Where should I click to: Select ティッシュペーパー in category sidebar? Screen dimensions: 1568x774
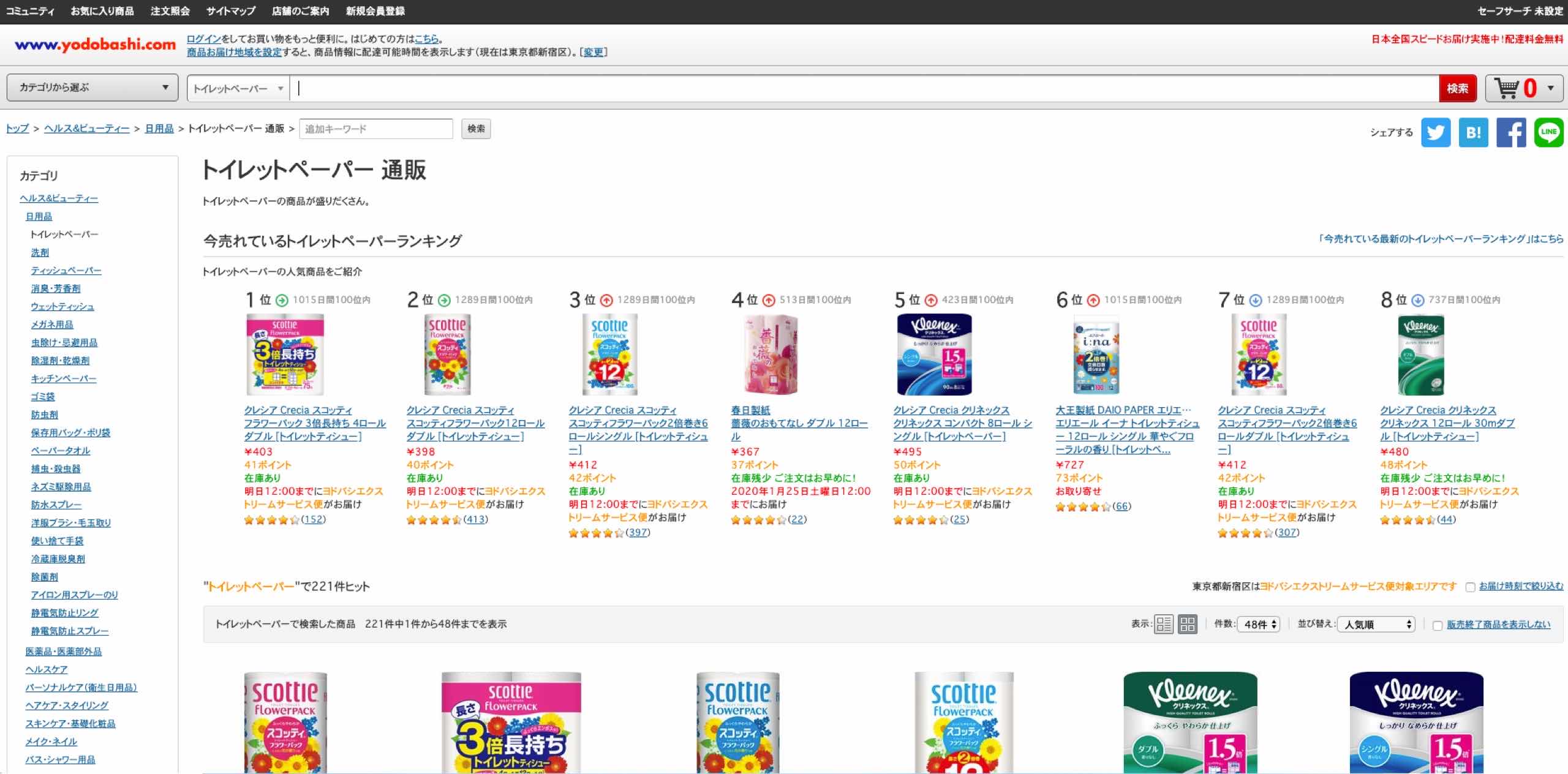tap(66, 271)
